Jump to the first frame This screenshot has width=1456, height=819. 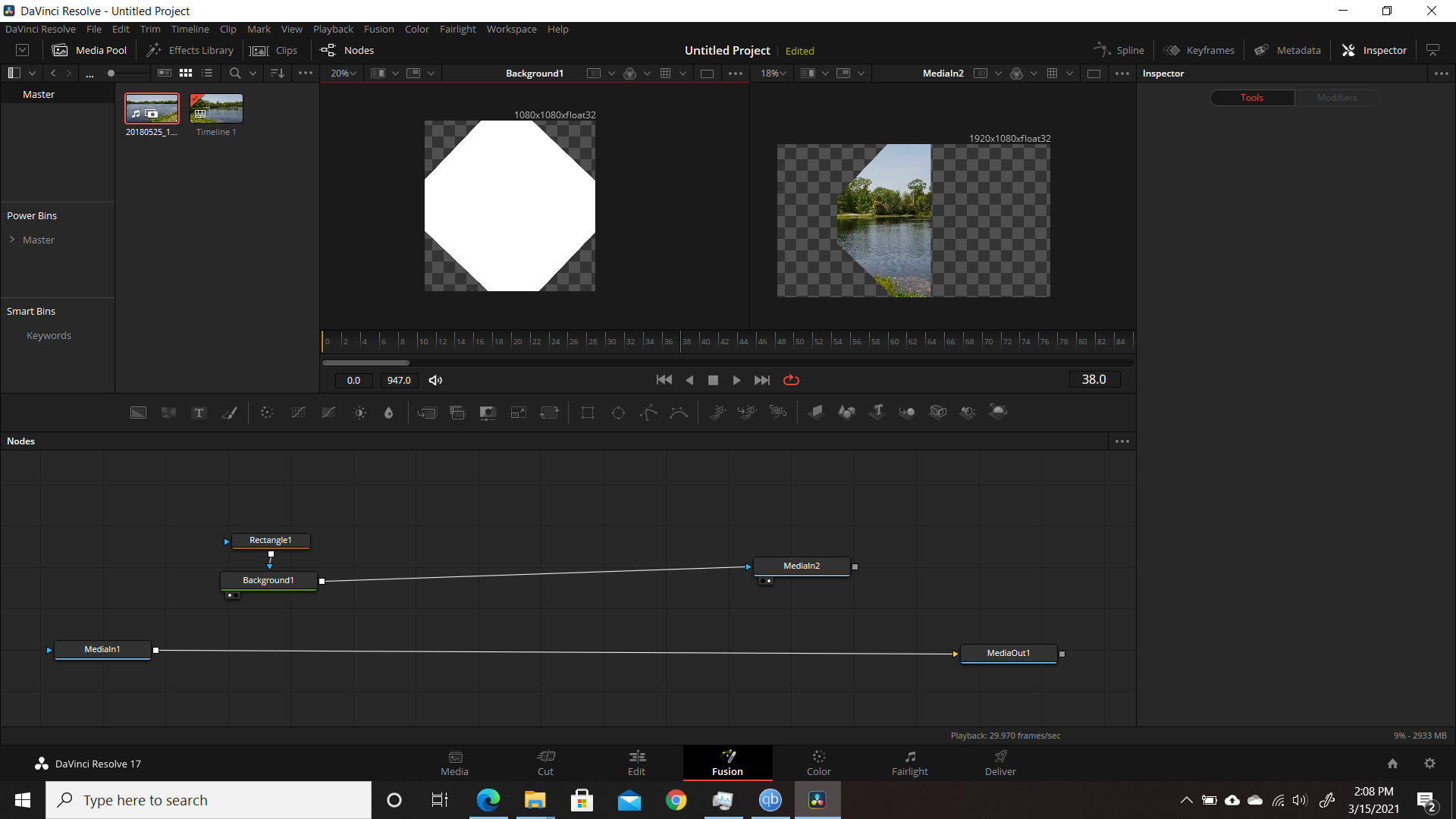(664, 380)
